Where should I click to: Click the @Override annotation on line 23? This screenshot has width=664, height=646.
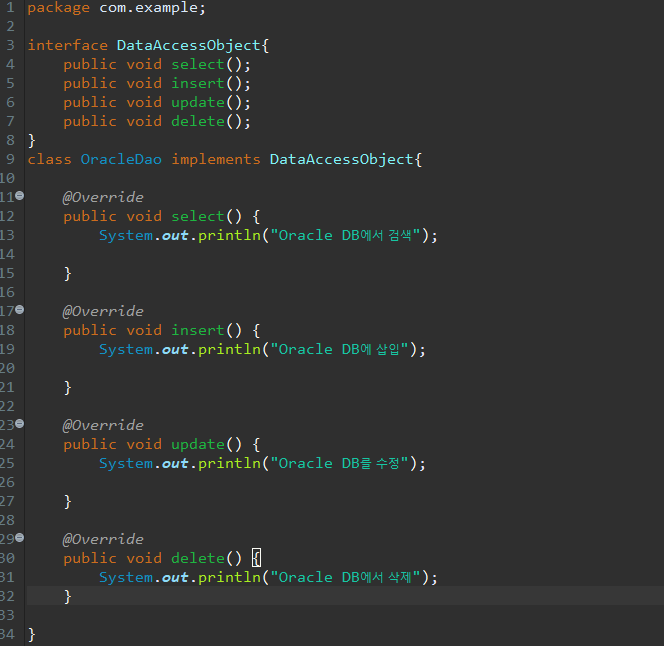click(x=103, y=425)
